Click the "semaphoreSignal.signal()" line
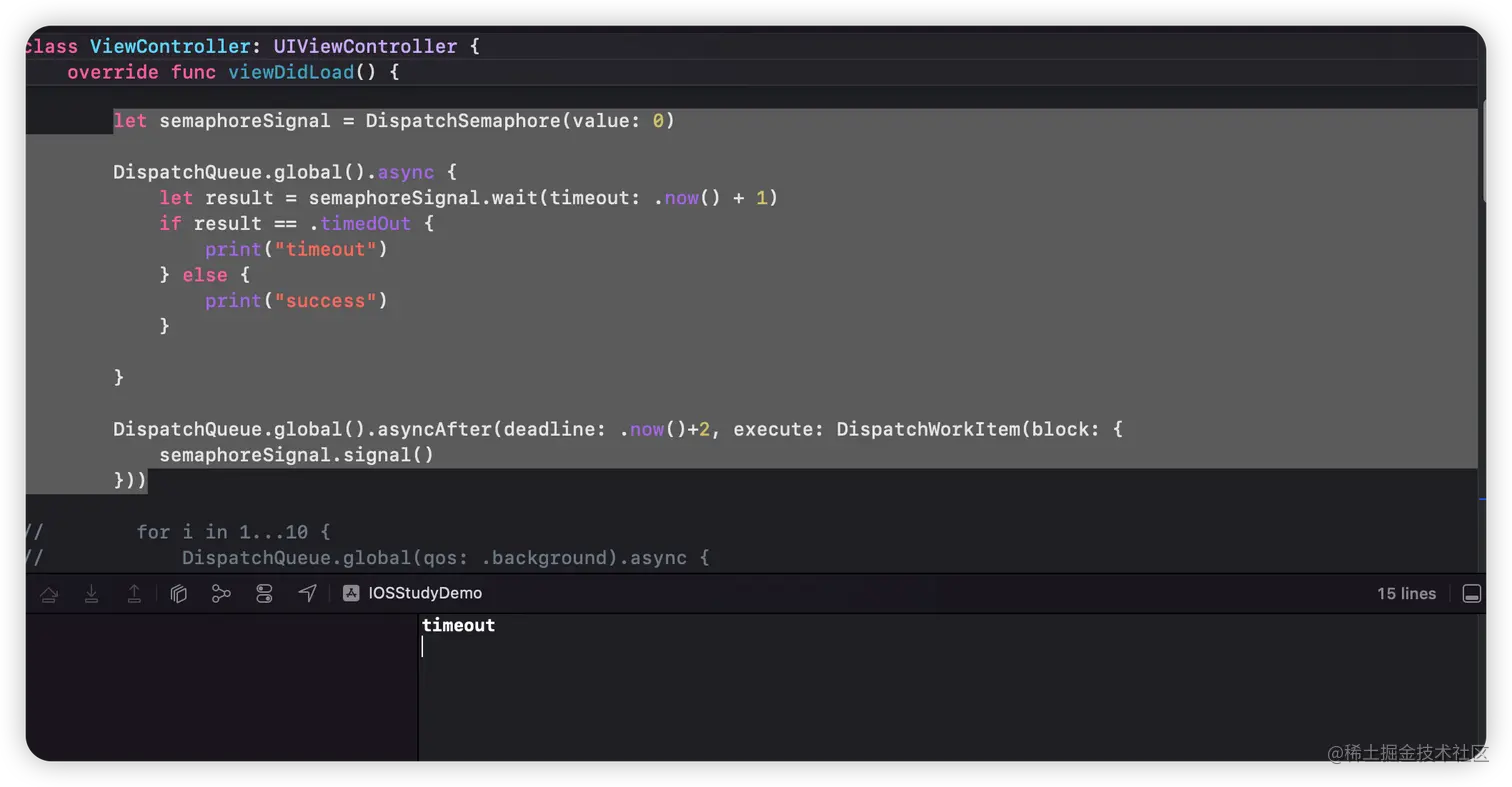 [x=296, y=455]
